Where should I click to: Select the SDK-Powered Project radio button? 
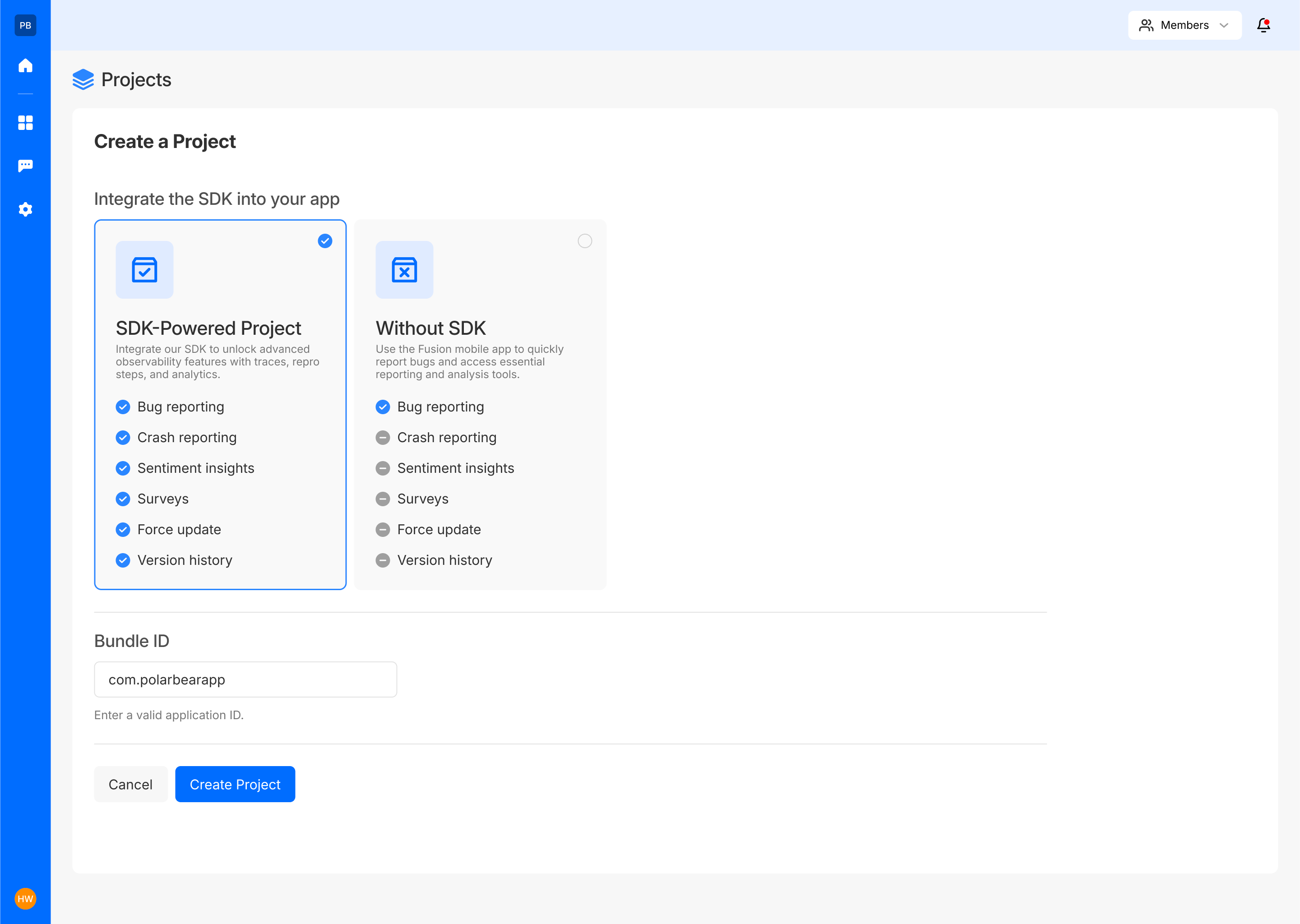(325, 241)
